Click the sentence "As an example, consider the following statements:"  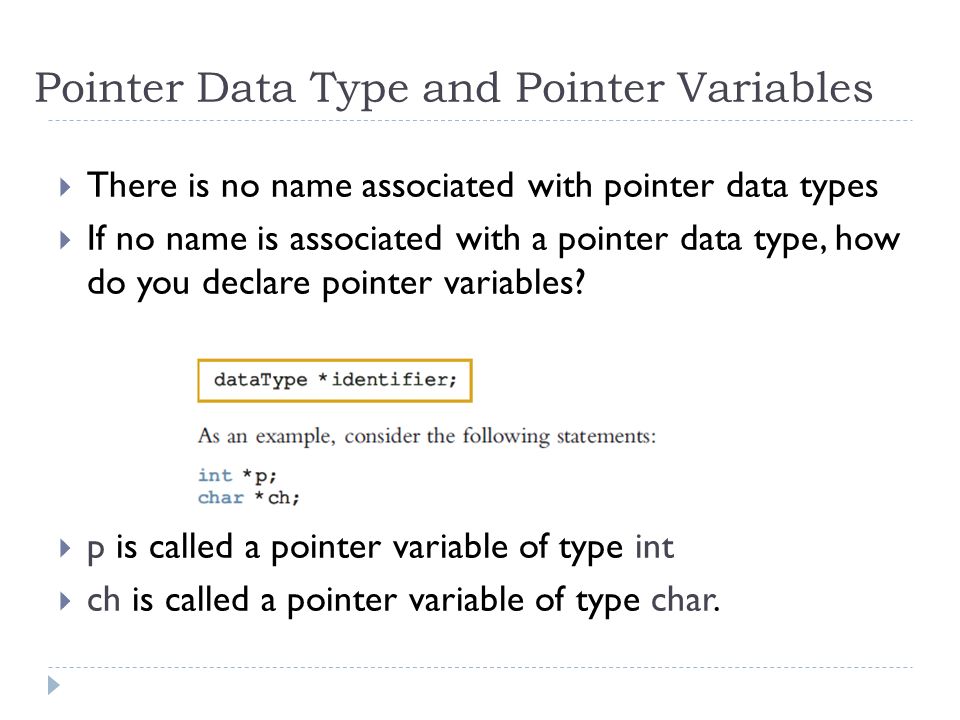coord(427,437)
